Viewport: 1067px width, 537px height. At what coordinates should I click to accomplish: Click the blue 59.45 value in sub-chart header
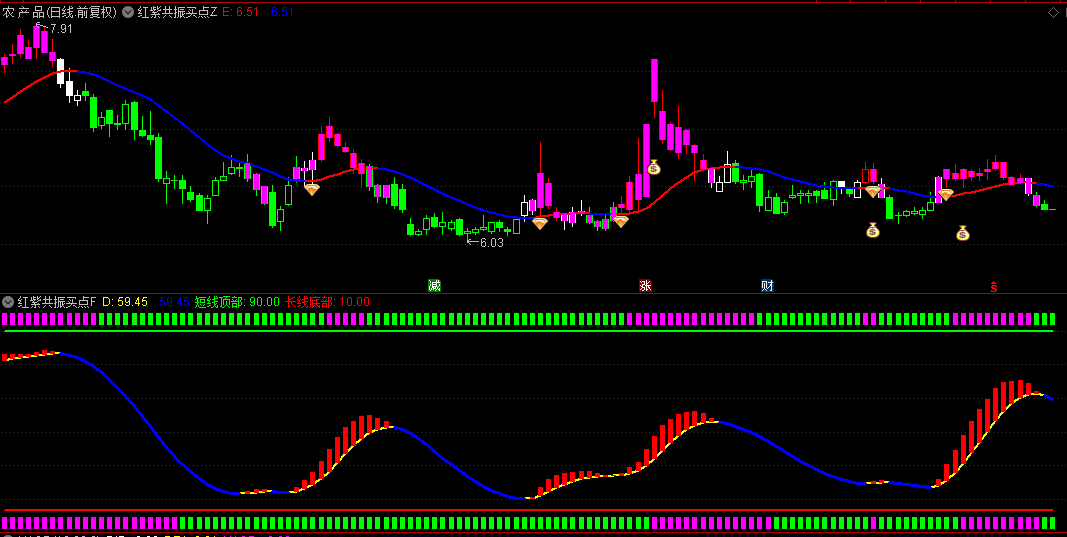click(x=175, y=302)
